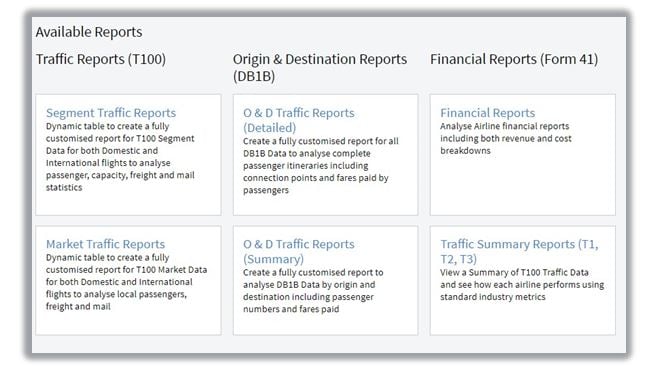Click blank space in Traffic Summary card

click(523, 318)
